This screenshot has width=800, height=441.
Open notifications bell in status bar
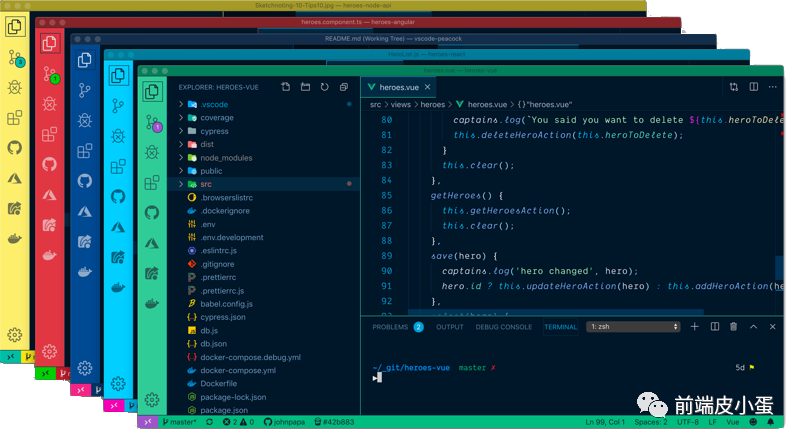pos(771,422)
